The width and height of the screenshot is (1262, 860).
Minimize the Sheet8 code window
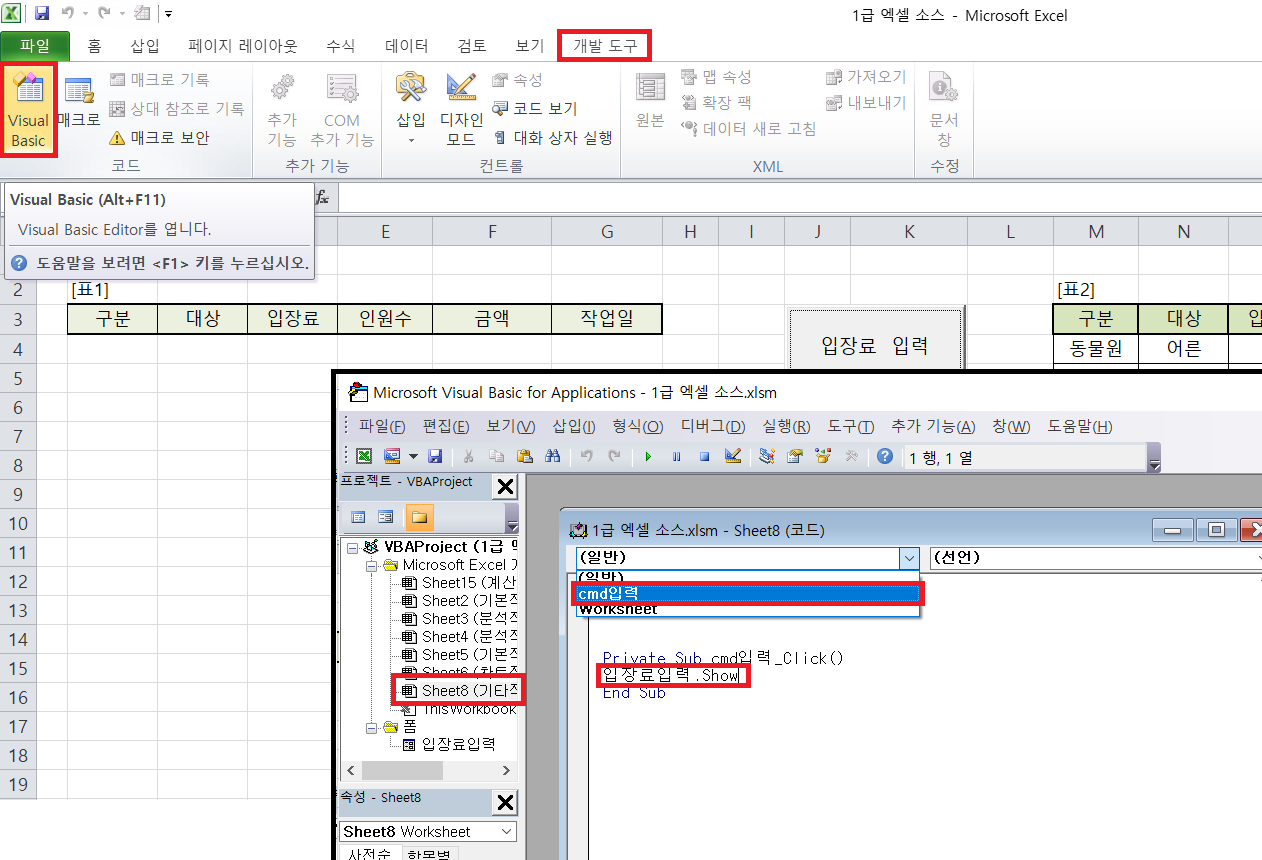[1173, 530]
